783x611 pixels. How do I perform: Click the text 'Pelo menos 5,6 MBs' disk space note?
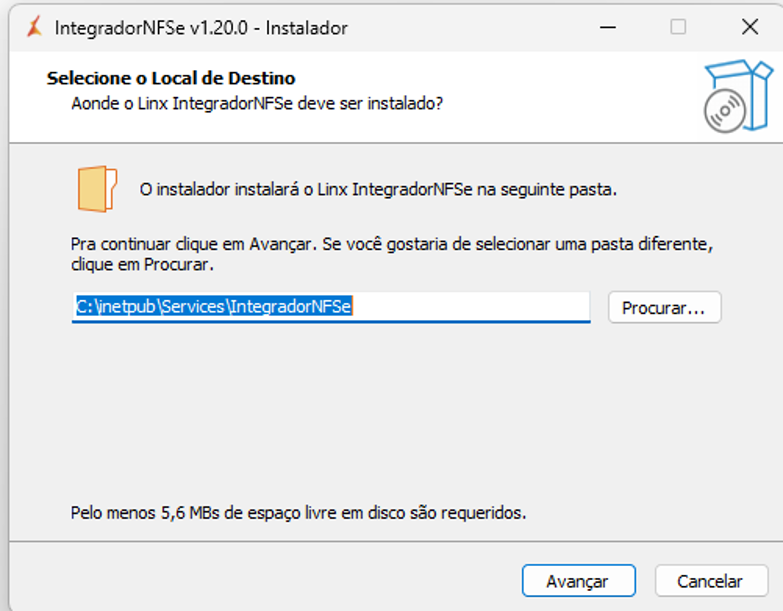coord(298,513)
